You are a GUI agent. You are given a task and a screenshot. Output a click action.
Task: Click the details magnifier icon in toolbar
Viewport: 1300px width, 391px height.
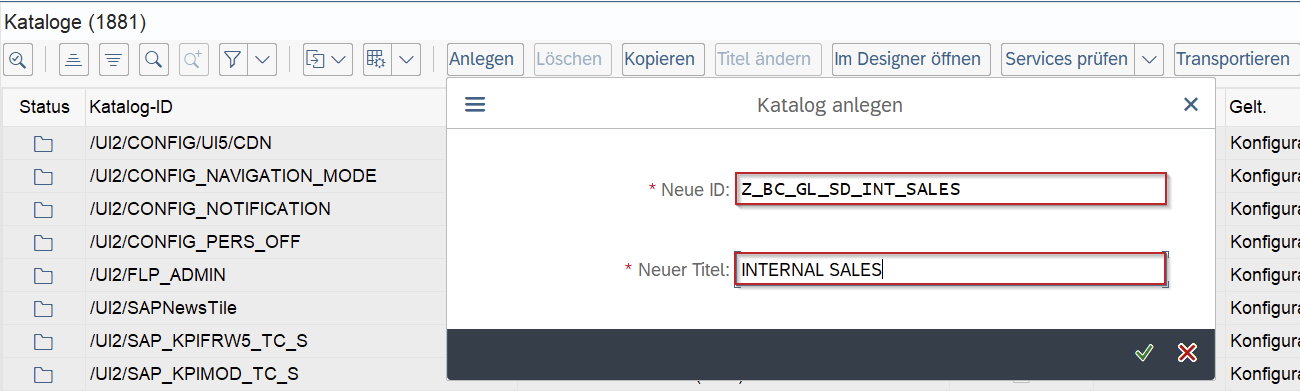(18, 59)
